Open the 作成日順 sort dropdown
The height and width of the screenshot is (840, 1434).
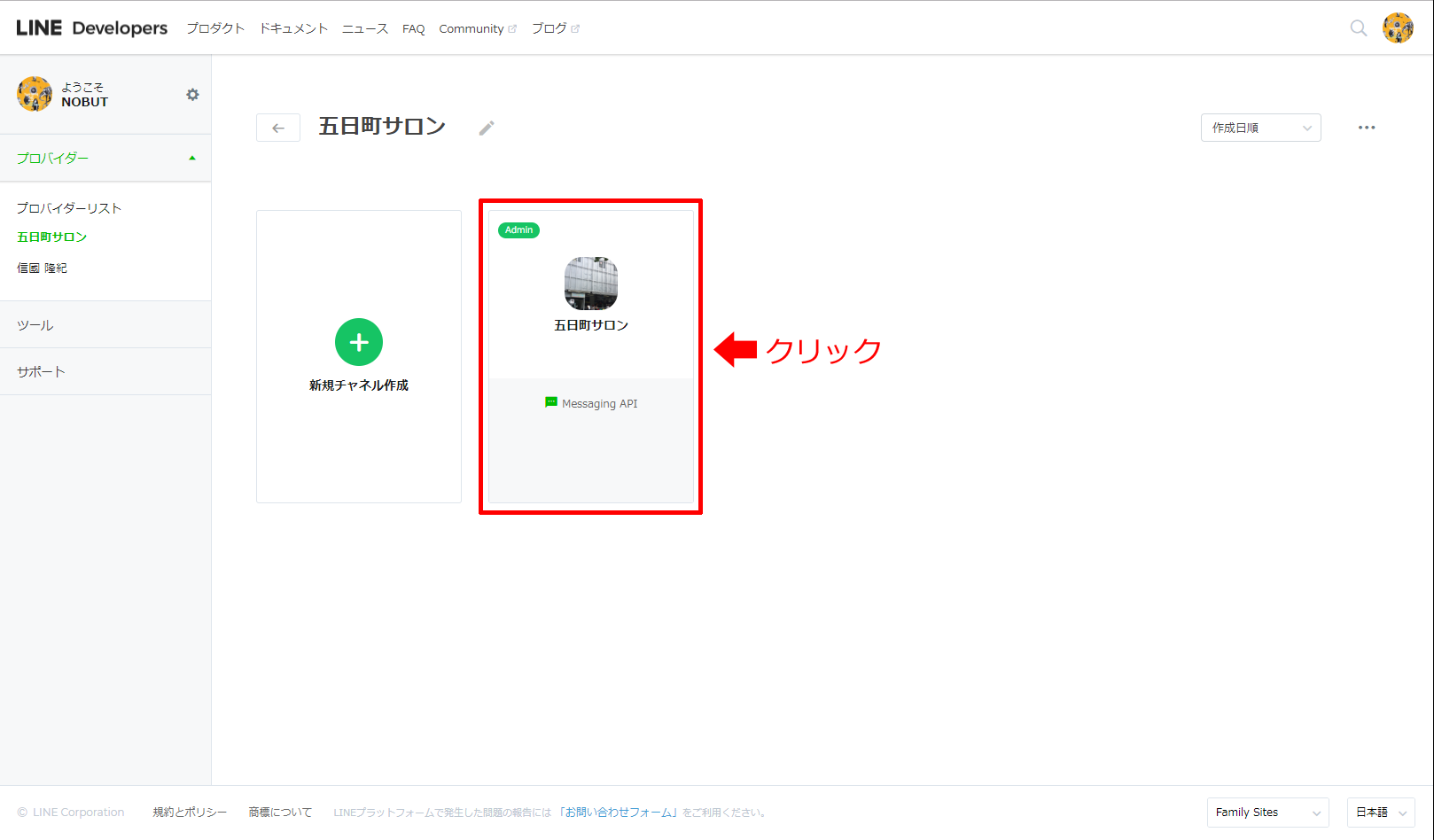tap(1260, 128)
